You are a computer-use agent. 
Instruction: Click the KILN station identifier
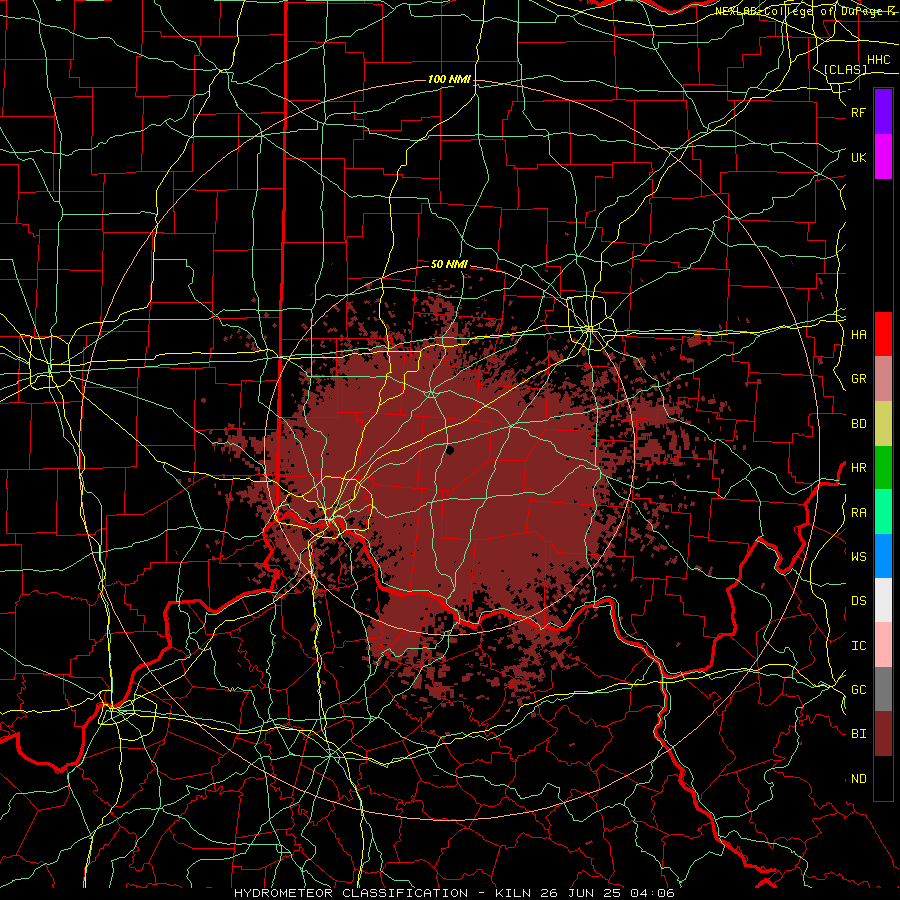click(x=514, y=893)
